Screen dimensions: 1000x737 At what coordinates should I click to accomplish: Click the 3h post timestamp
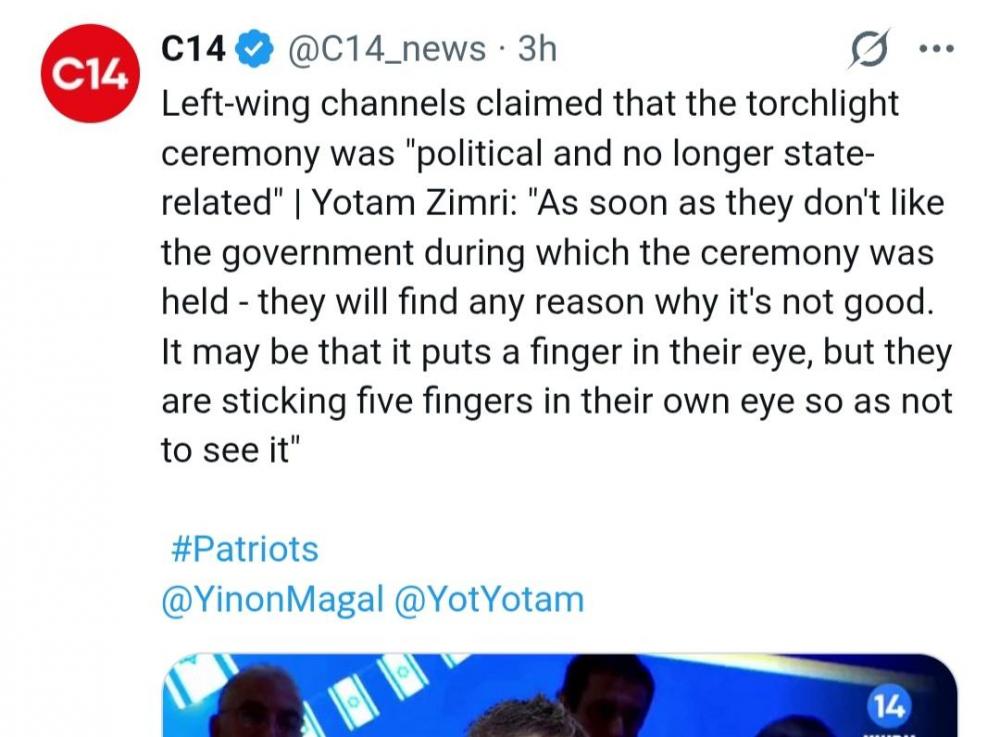tap(537, 49)
